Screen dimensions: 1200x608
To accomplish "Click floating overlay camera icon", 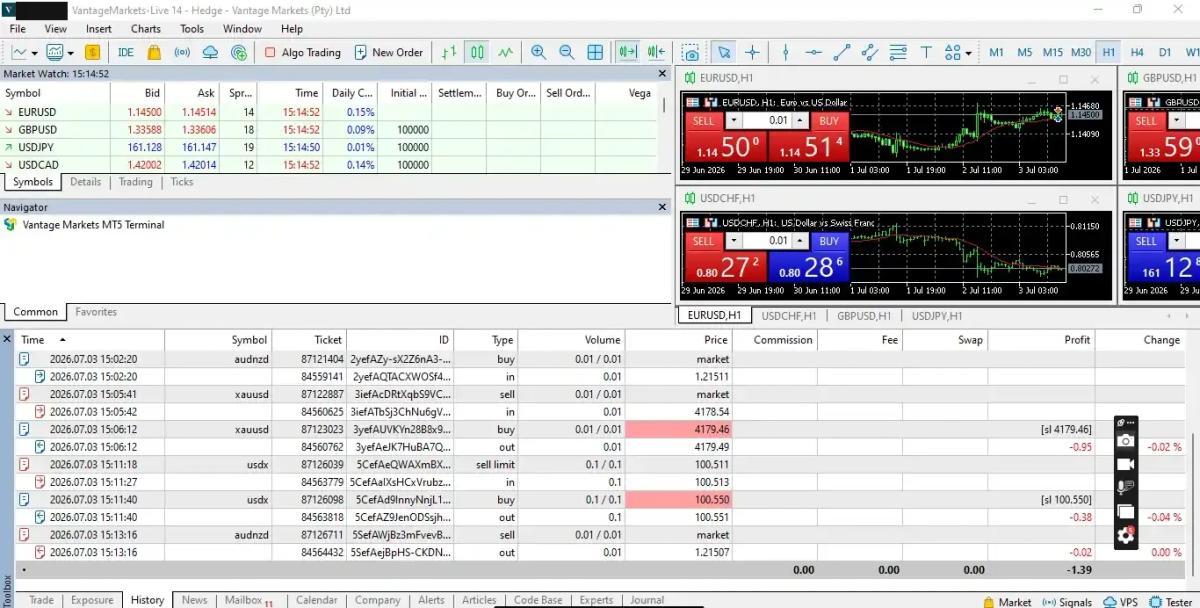I will pos(1126,441).
